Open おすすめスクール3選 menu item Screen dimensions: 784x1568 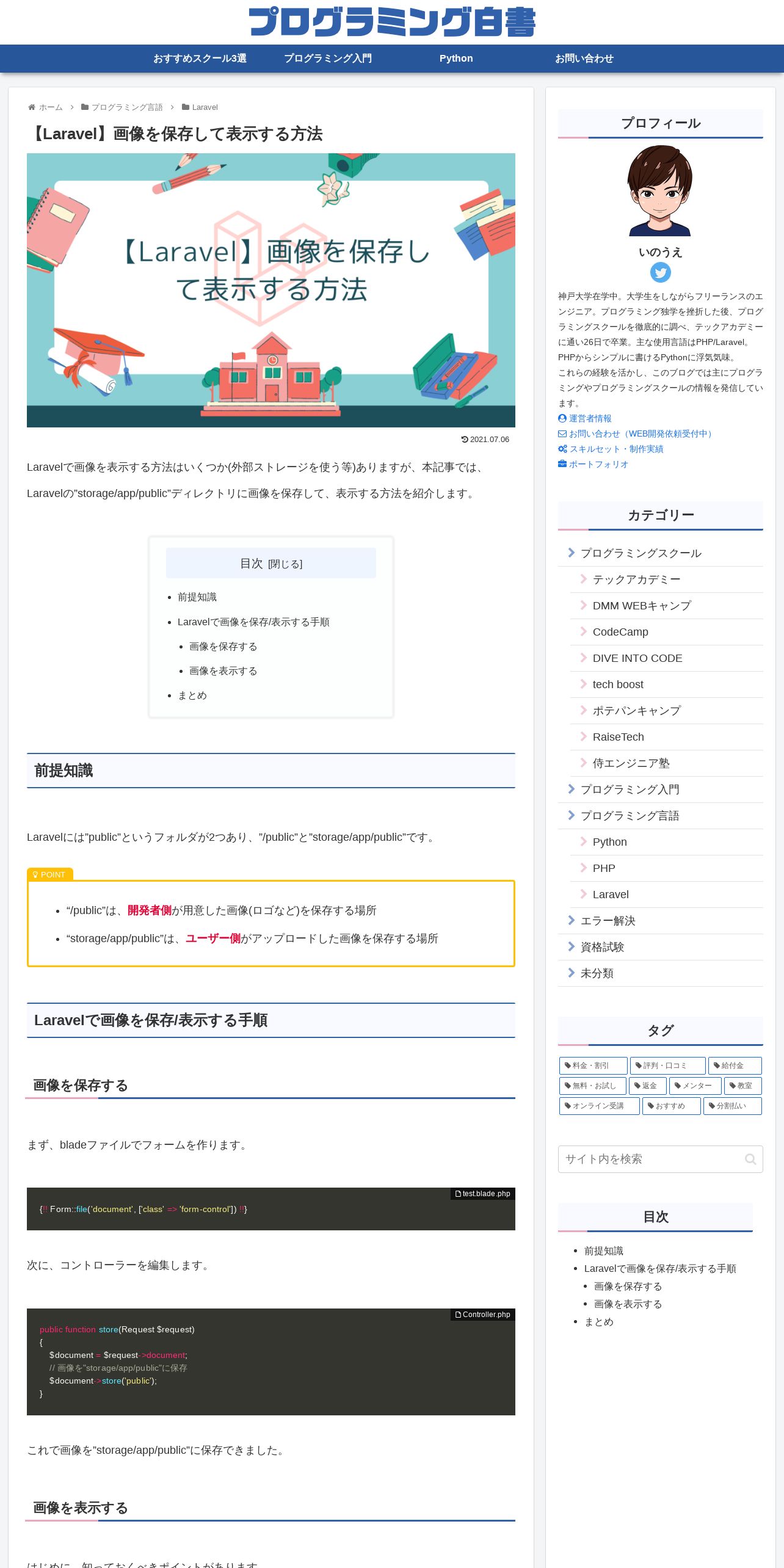pyautogui.click(x=200, y=59)
